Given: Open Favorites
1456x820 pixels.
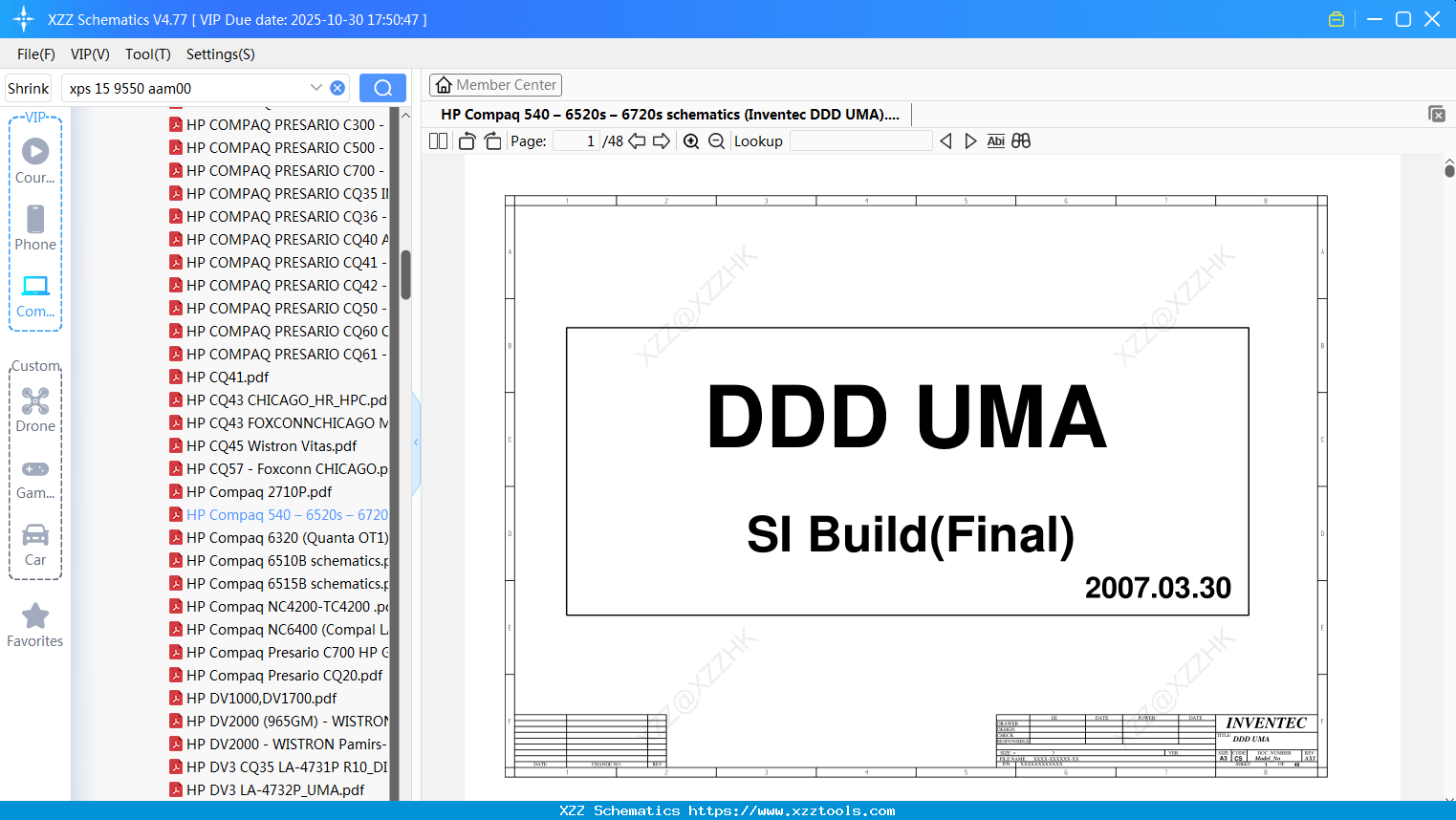Looking at the screenshot, I should pyautogui.click(x=35, y=625).
